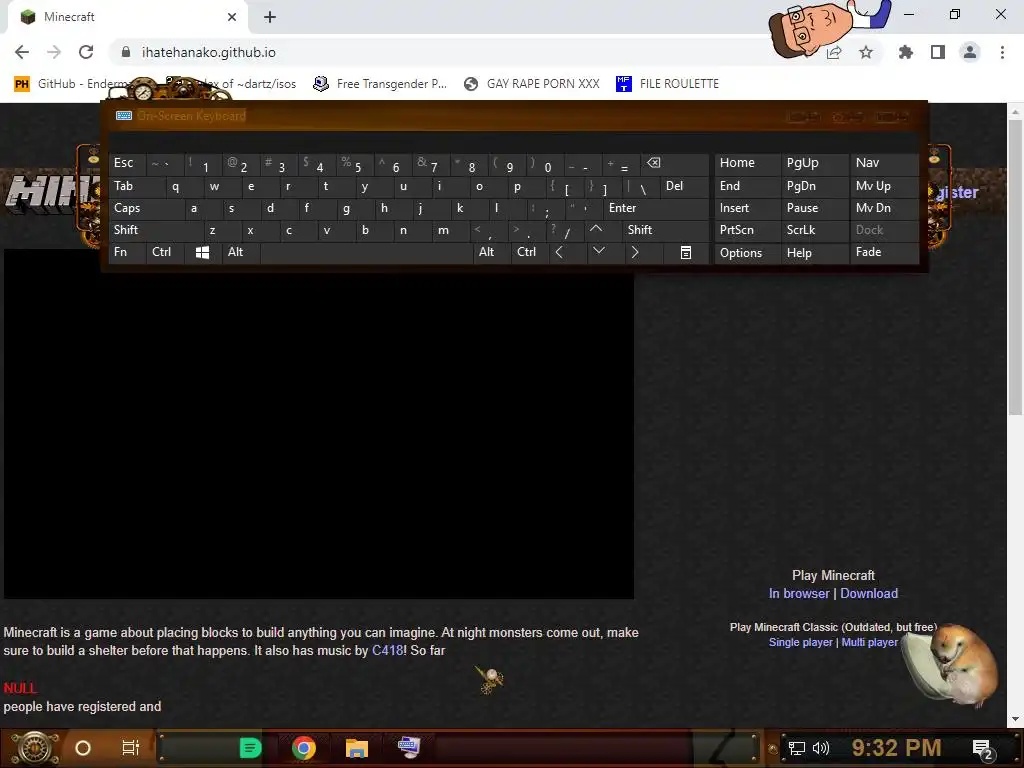Tap the PgDn key on the on-screen keyboard
The height and width of the screenshot is (768, 1024).
(x=814, y=186)
